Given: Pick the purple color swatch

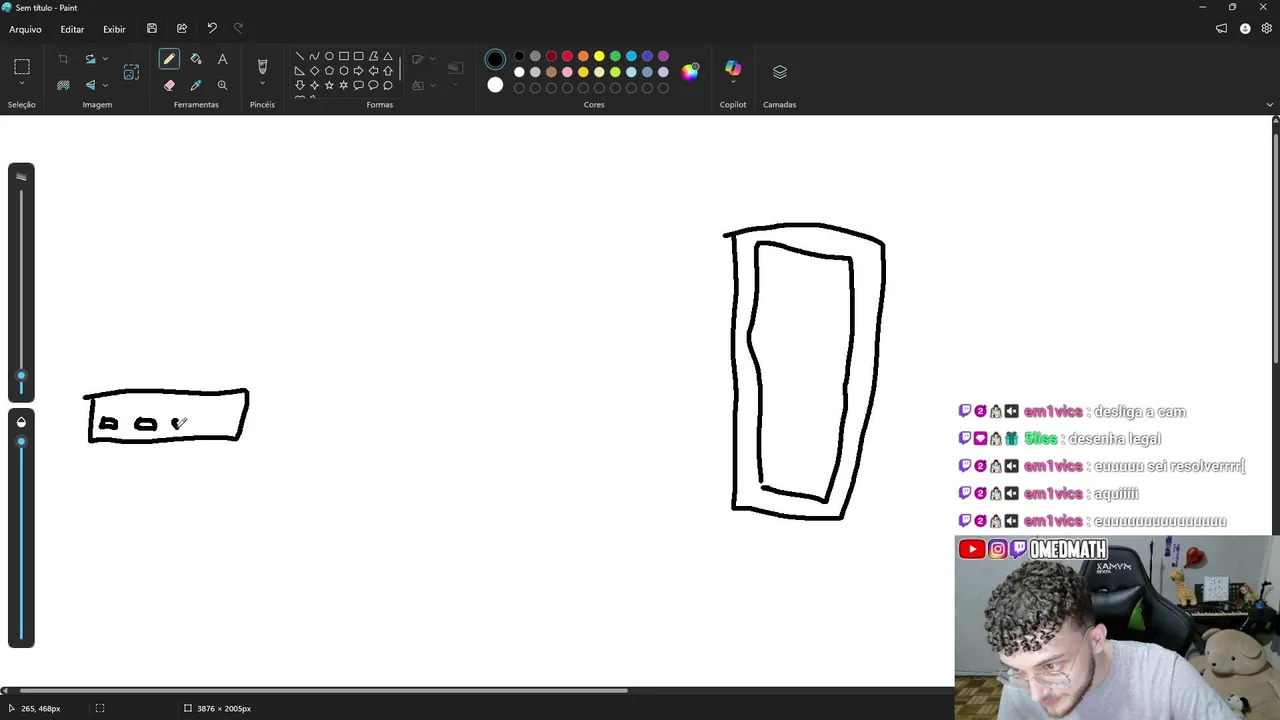Looking at the screenshot, I should tap(663, 56).
